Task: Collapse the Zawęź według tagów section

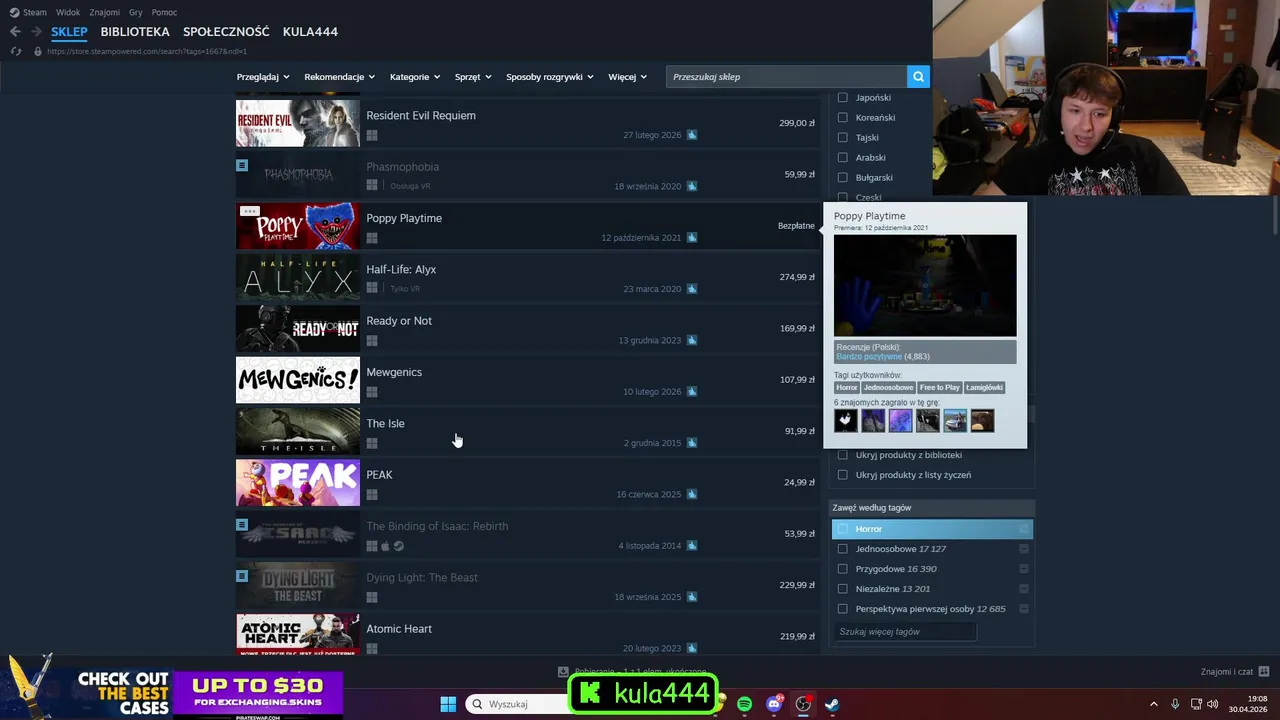Action: click(932, 508)
